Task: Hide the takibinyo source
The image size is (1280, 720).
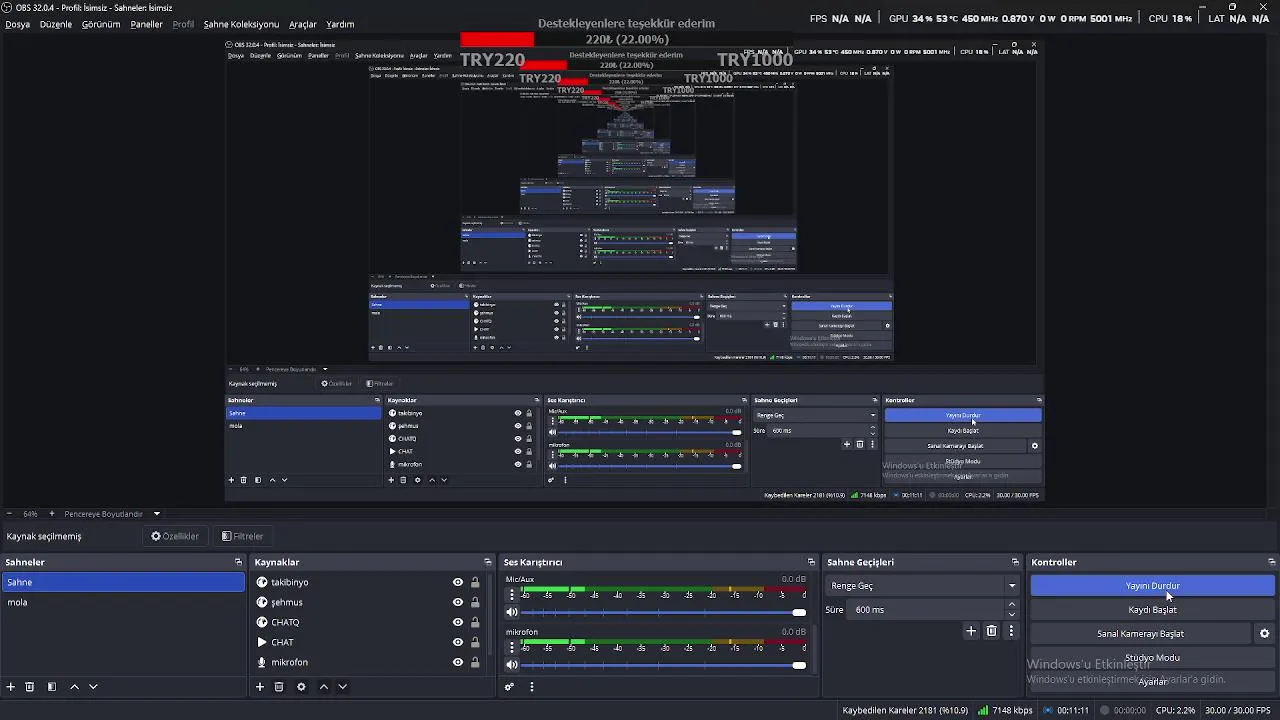Action: 458,582
